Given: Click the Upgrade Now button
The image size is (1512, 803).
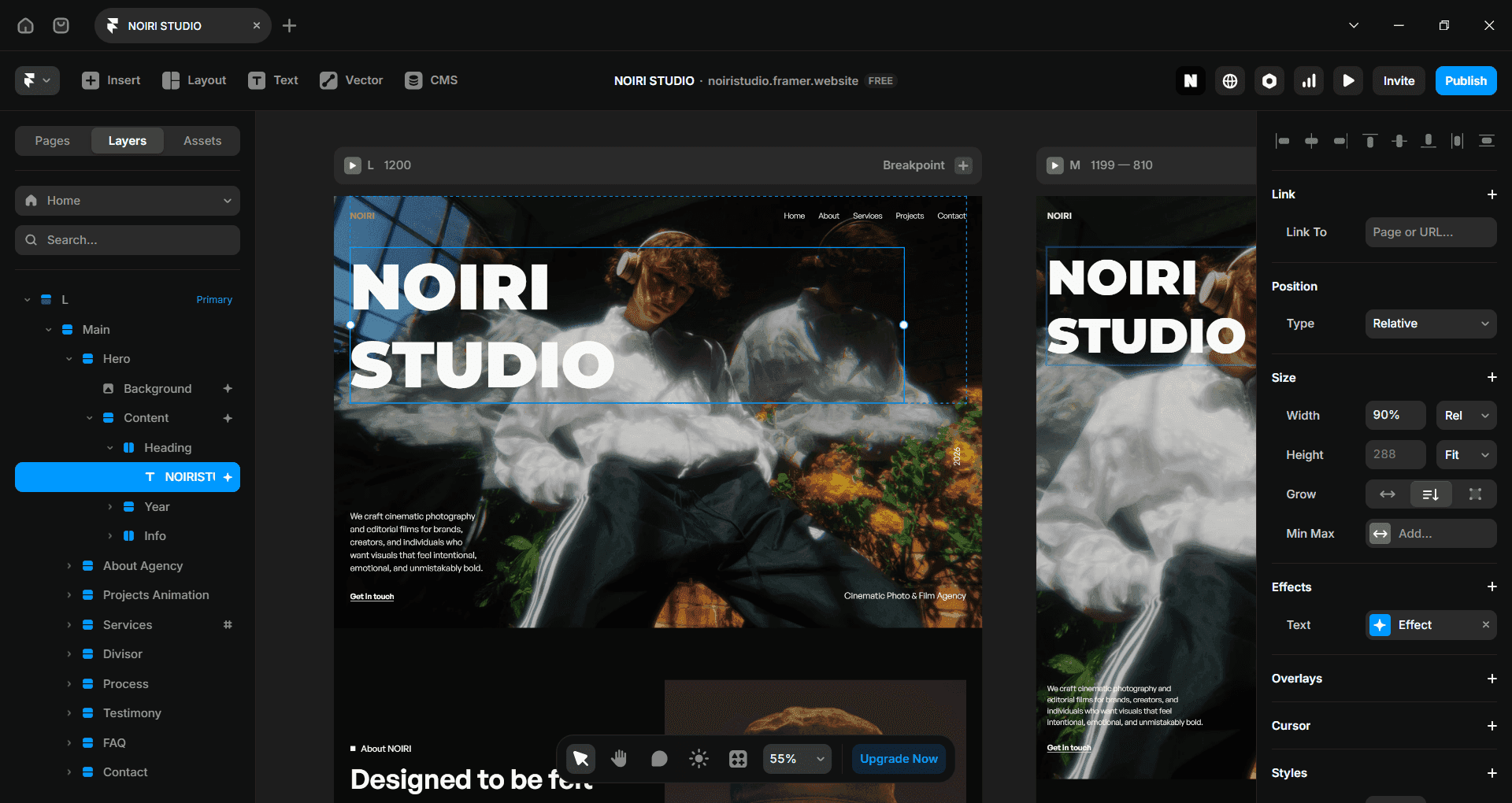Looking at the screenshot, I should pos(898,758).
